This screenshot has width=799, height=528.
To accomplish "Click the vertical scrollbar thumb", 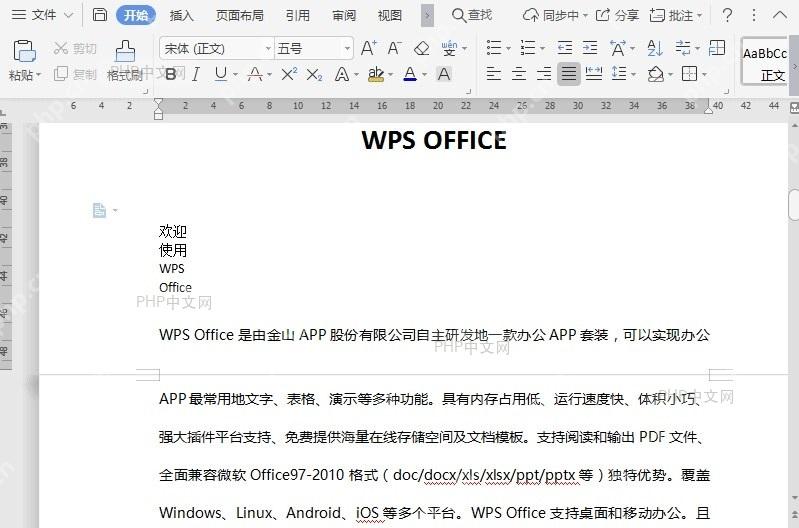I will click(x=794, y=204).
